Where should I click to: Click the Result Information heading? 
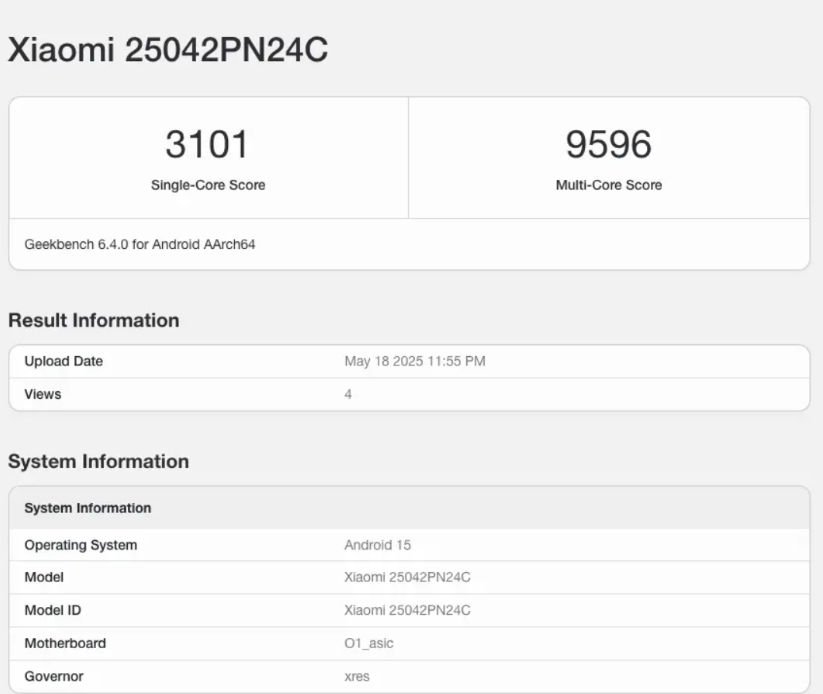click(x=93, y=320)
